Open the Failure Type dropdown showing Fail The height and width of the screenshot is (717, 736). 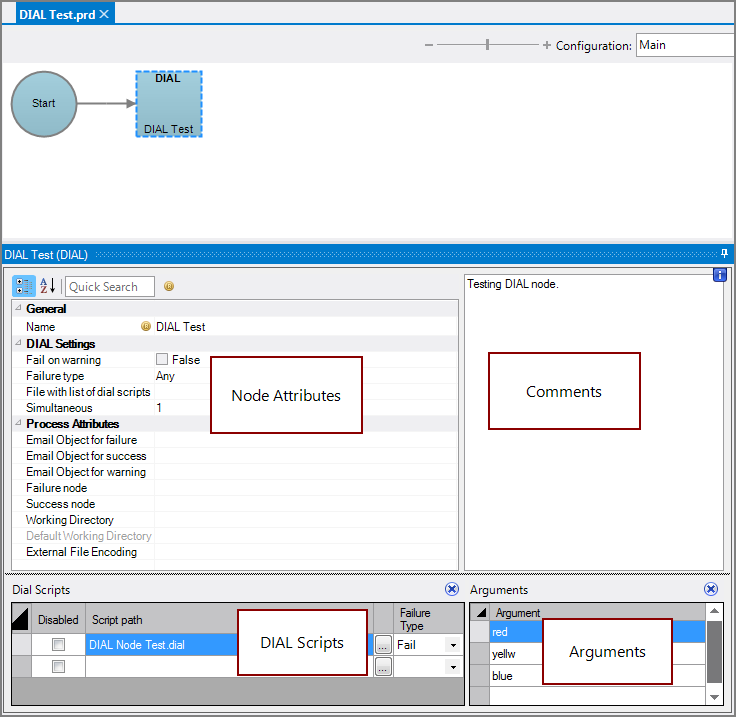tap(453, 645)
